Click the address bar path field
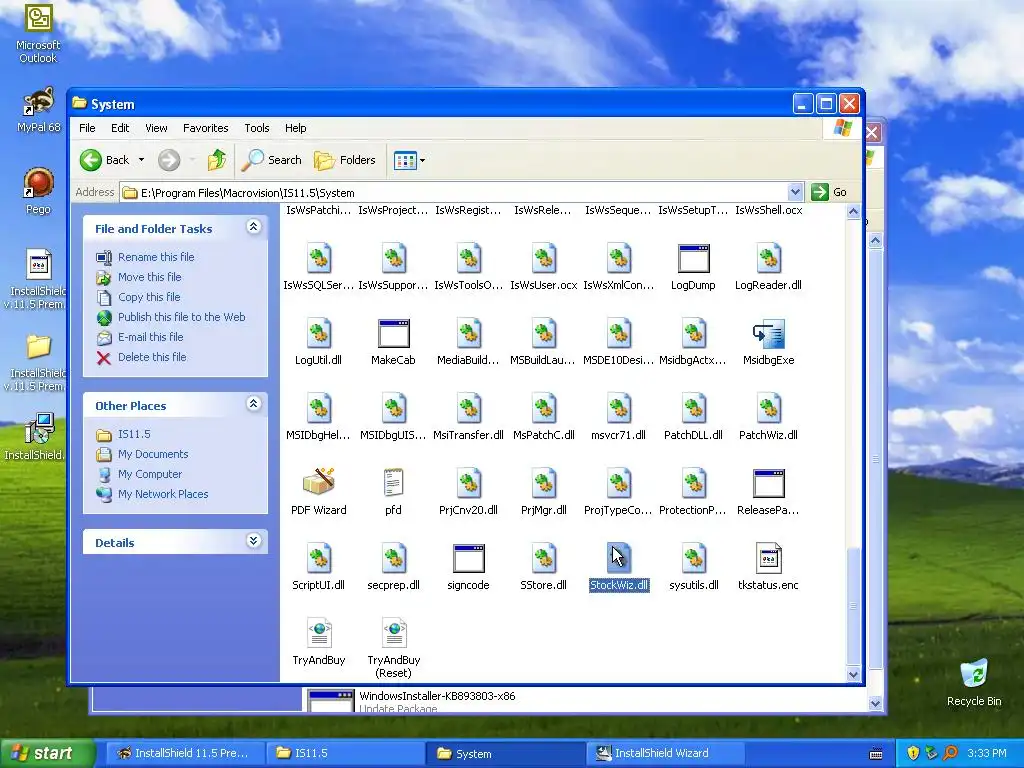The height and width of the screenshot is (768, 1024). point(454,193)
